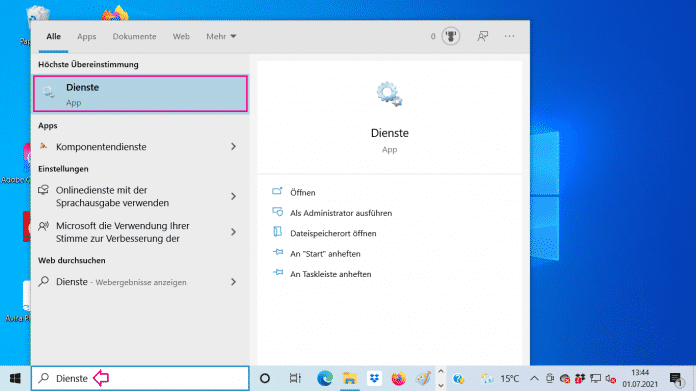Open the Paint palette taskbar app

tap(423, 378)
